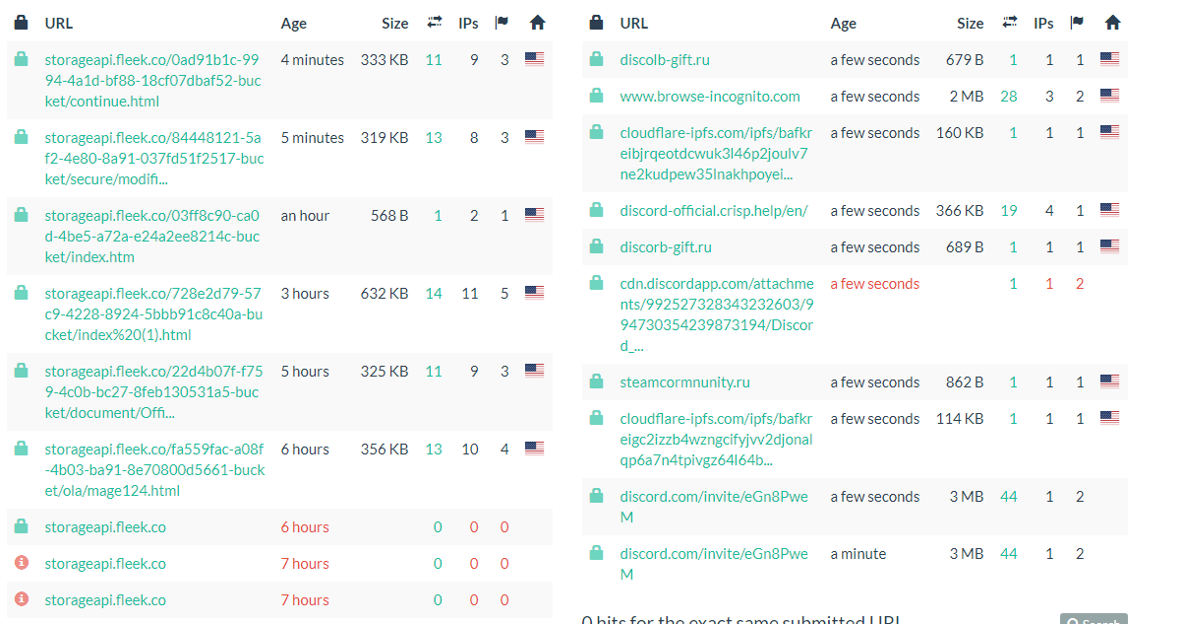
Task: Click US flag in the discorb-gift.ru row
Action: pos(1109,246)
